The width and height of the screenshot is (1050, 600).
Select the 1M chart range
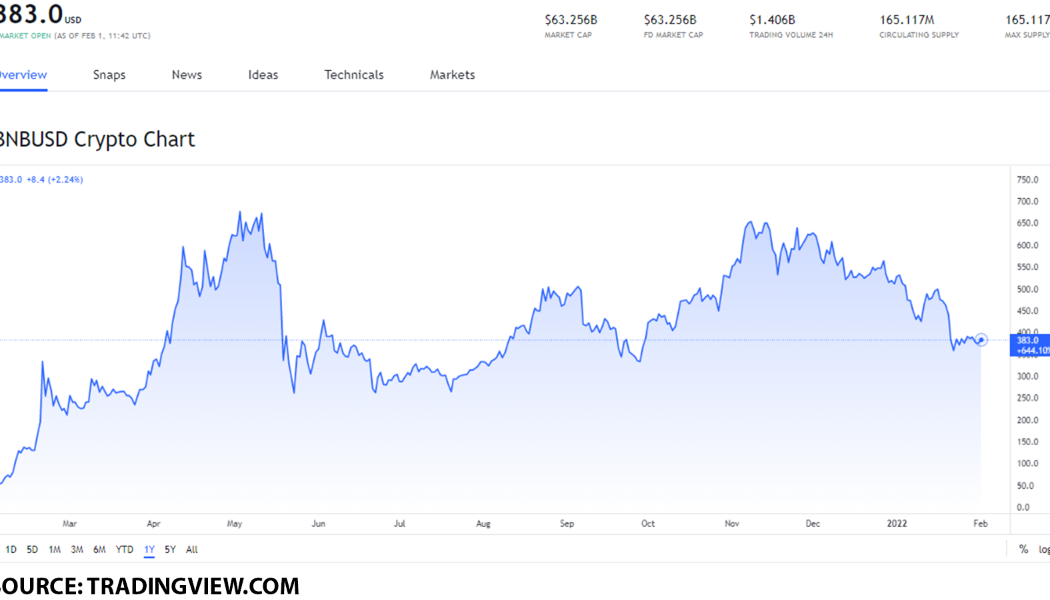[54, 549]
